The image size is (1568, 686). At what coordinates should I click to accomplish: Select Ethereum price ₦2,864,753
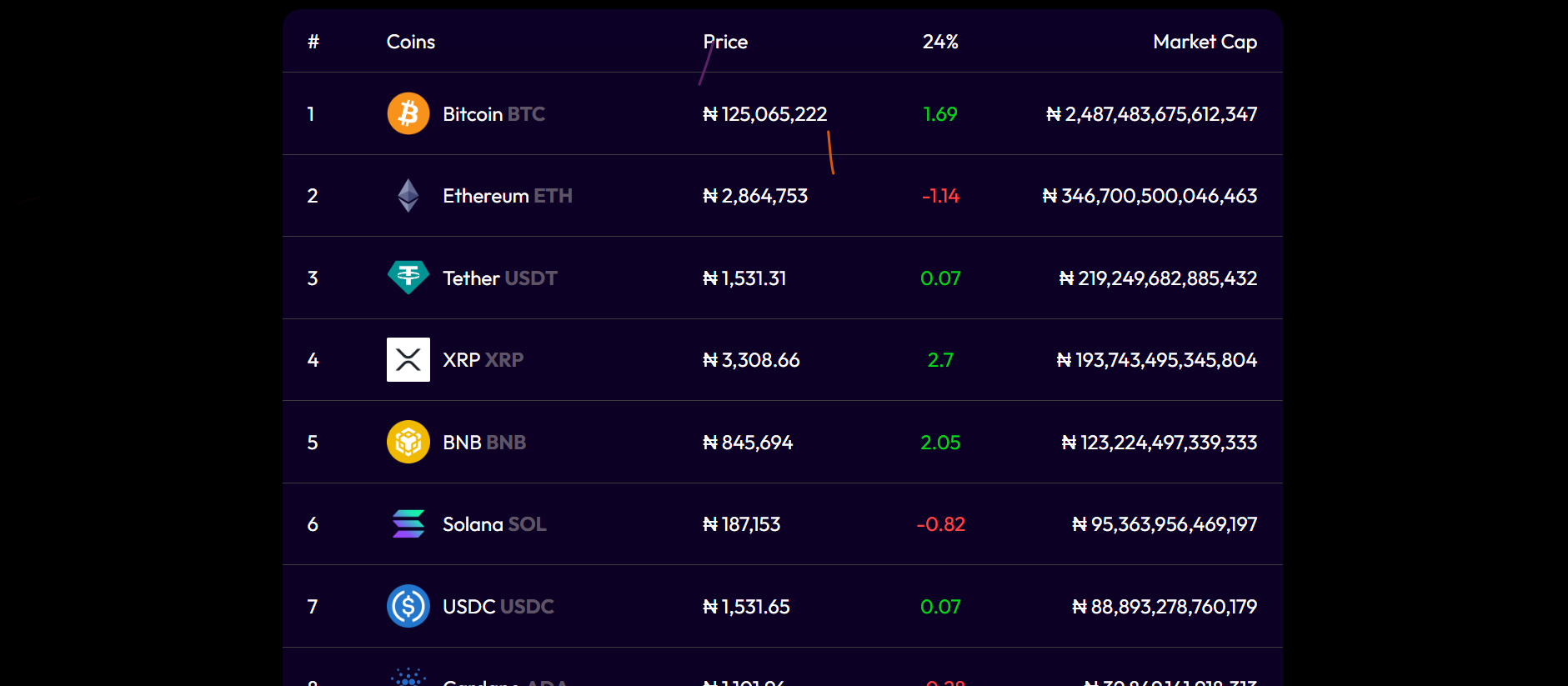(755, 196)
